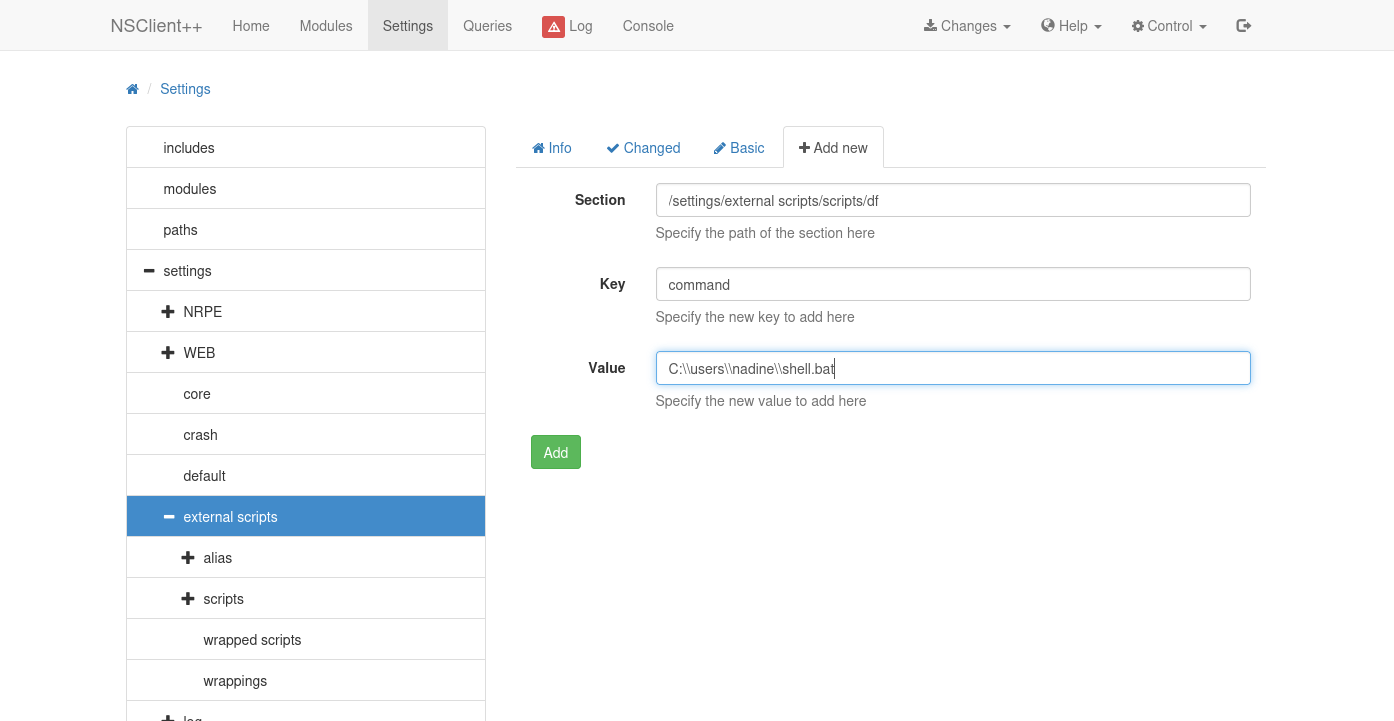Focus the Value input field
This screenshot has width=1394, height=721.
(x=953, y=368)
